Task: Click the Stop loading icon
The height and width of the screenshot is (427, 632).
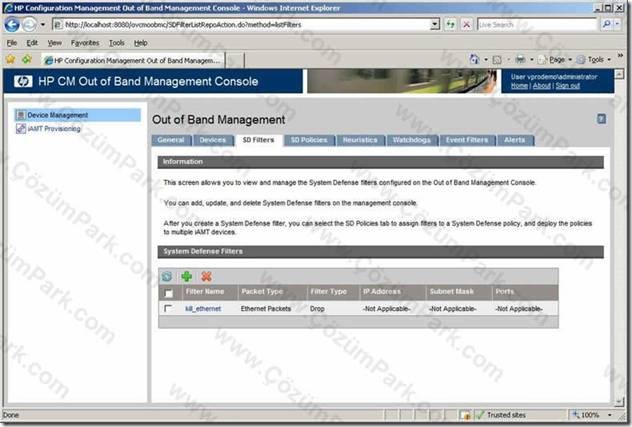Action: tap(466, 25)
